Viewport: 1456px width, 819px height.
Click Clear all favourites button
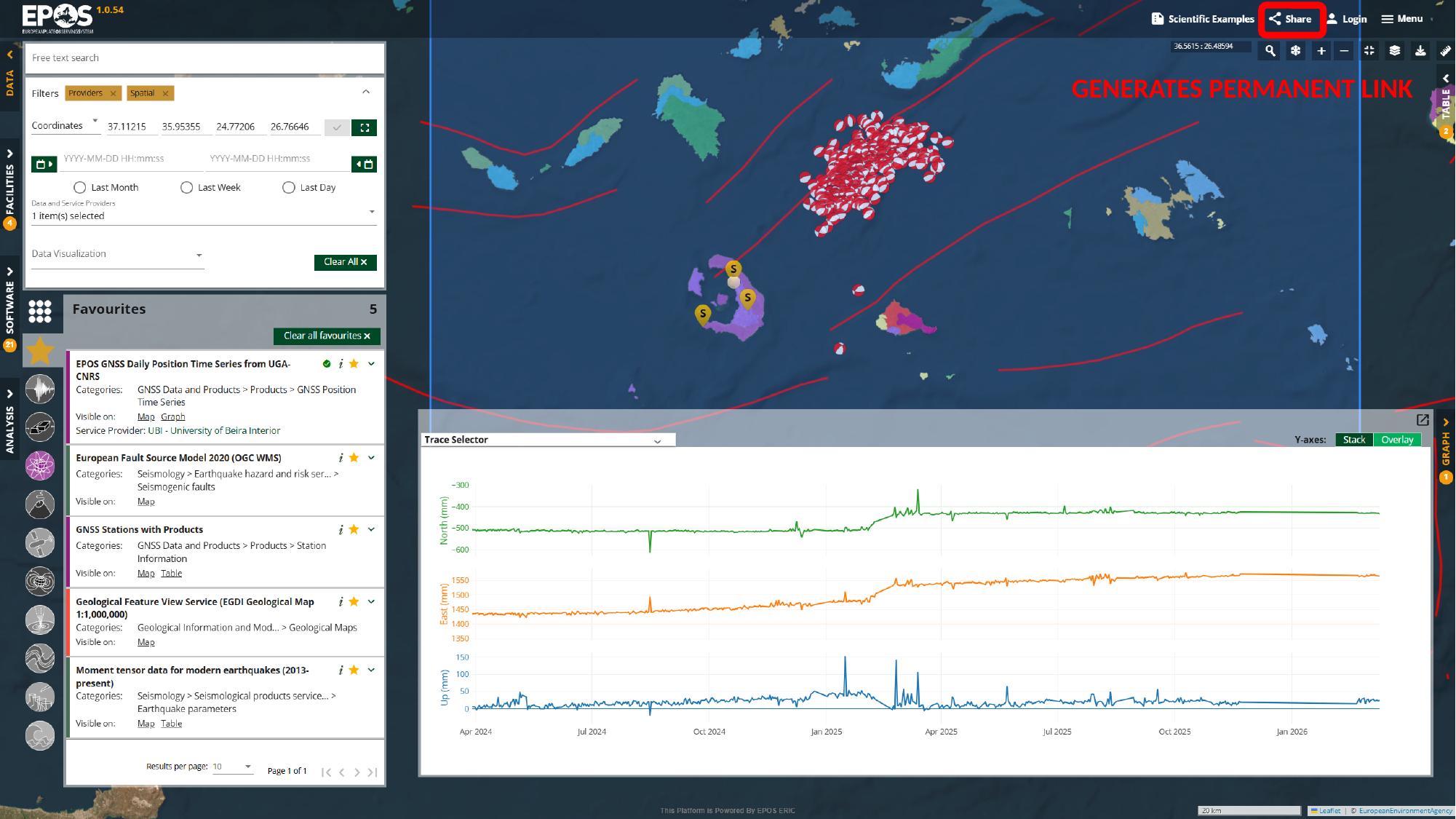point(327,336)
